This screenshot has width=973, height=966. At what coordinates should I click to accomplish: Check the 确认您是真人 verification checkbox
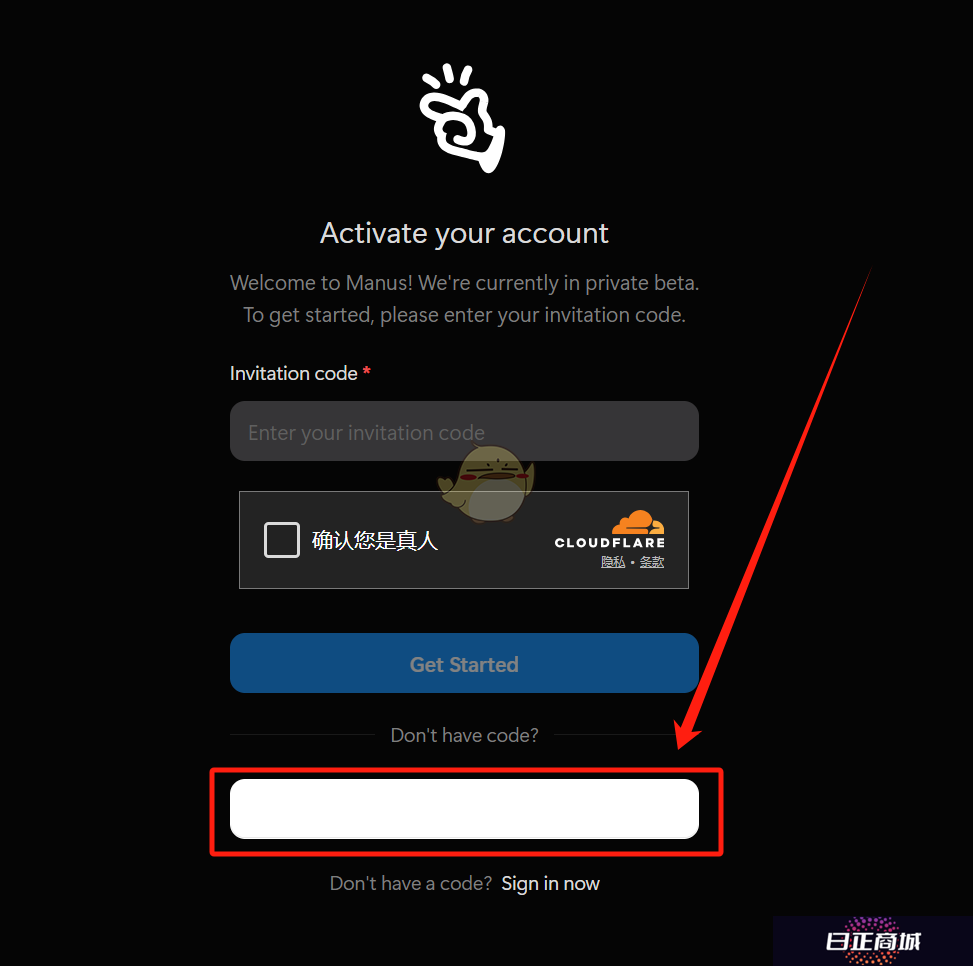[282, 540]
